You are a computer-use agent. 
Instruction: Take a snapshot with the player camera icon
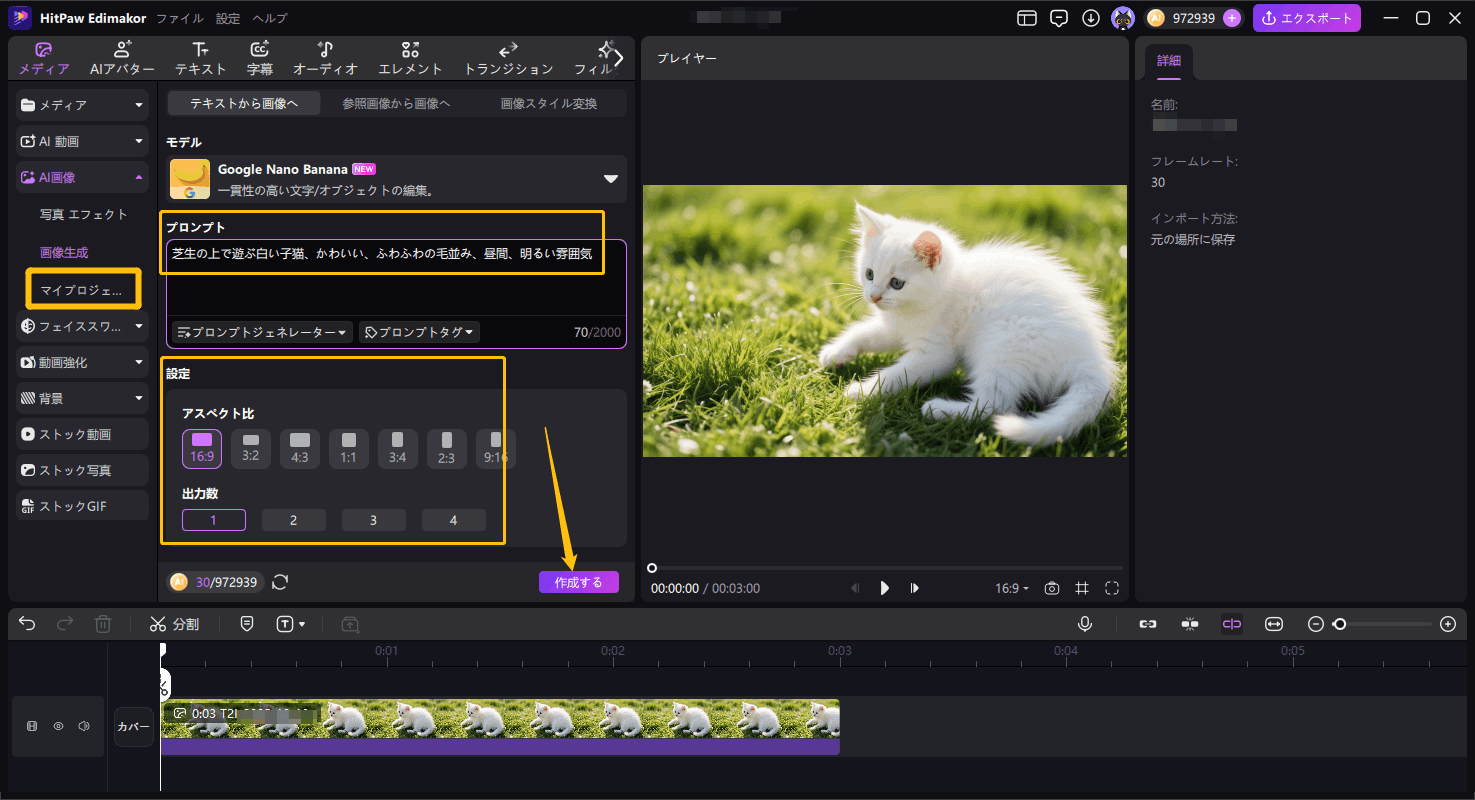pos(1051,588)
